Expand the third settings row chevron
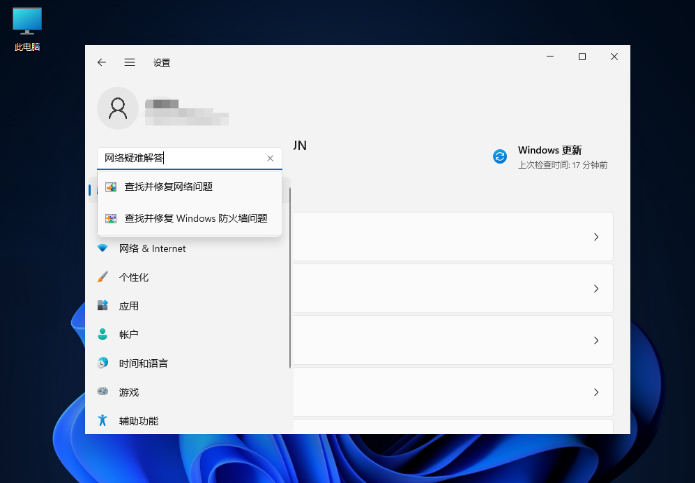The width and height of the screenshot is (695, 483). pyautogui.click(x=595, y=341)
